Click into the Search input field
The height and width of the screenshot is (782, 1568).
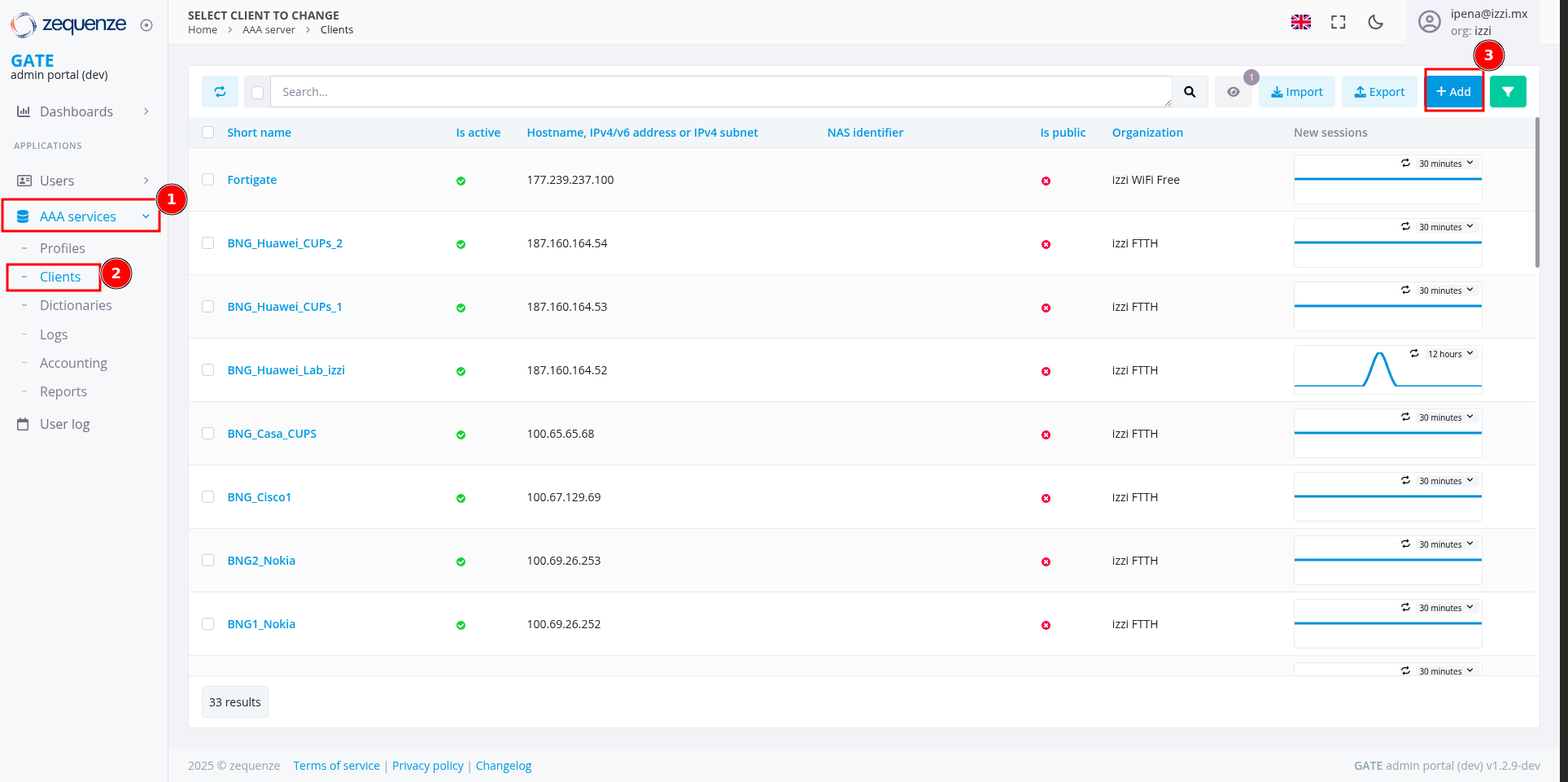[x=720, y=92]
